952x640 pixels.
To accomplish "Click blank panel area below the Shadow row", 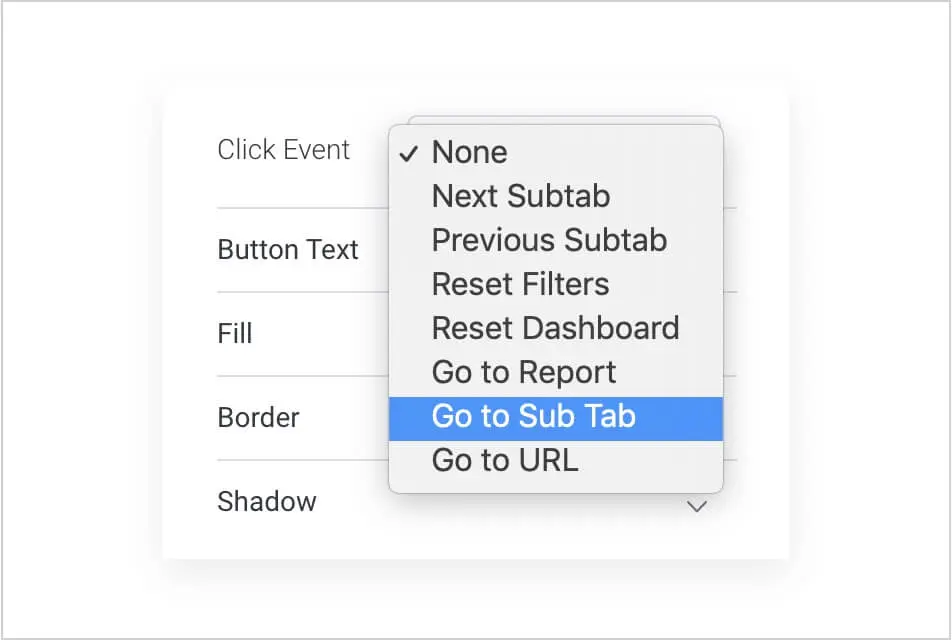I will coord(475,540).
